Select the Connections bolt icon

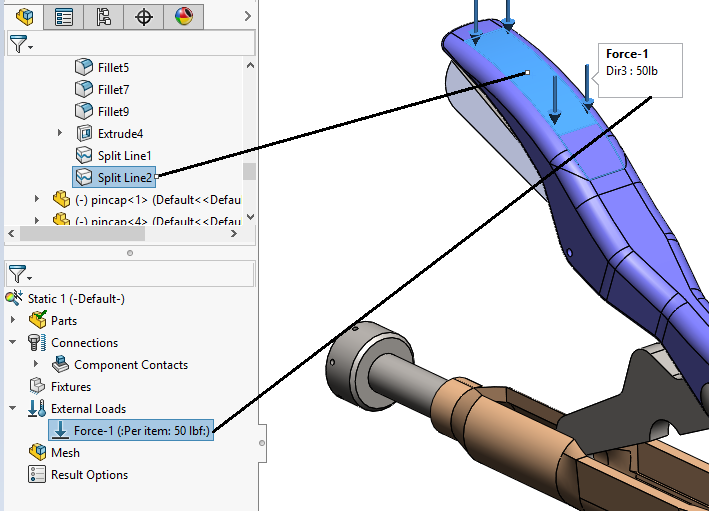37,342
